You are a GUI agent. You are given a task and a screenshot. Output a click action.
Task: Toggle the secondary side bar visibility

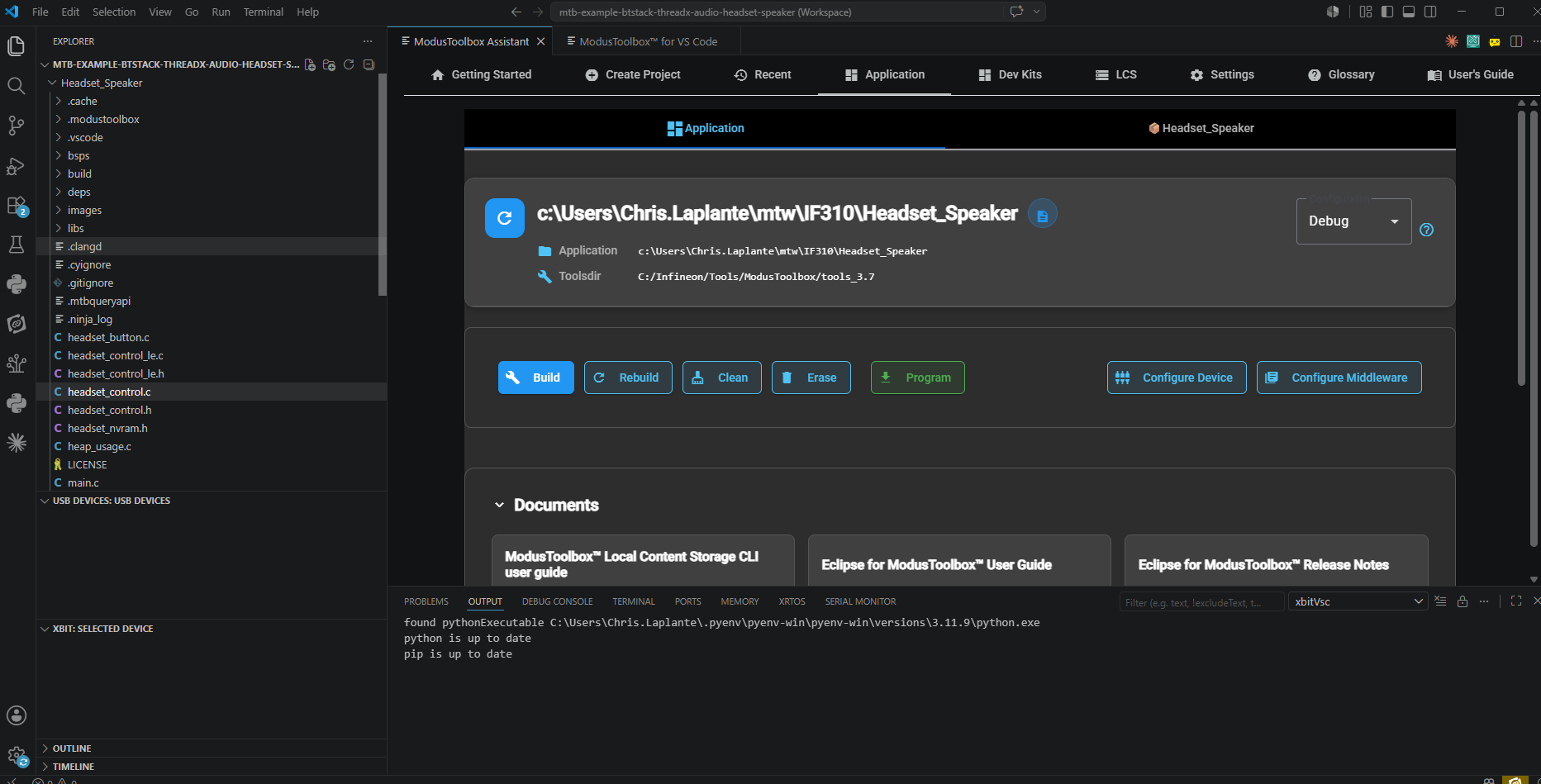[x=1430, y=12]
